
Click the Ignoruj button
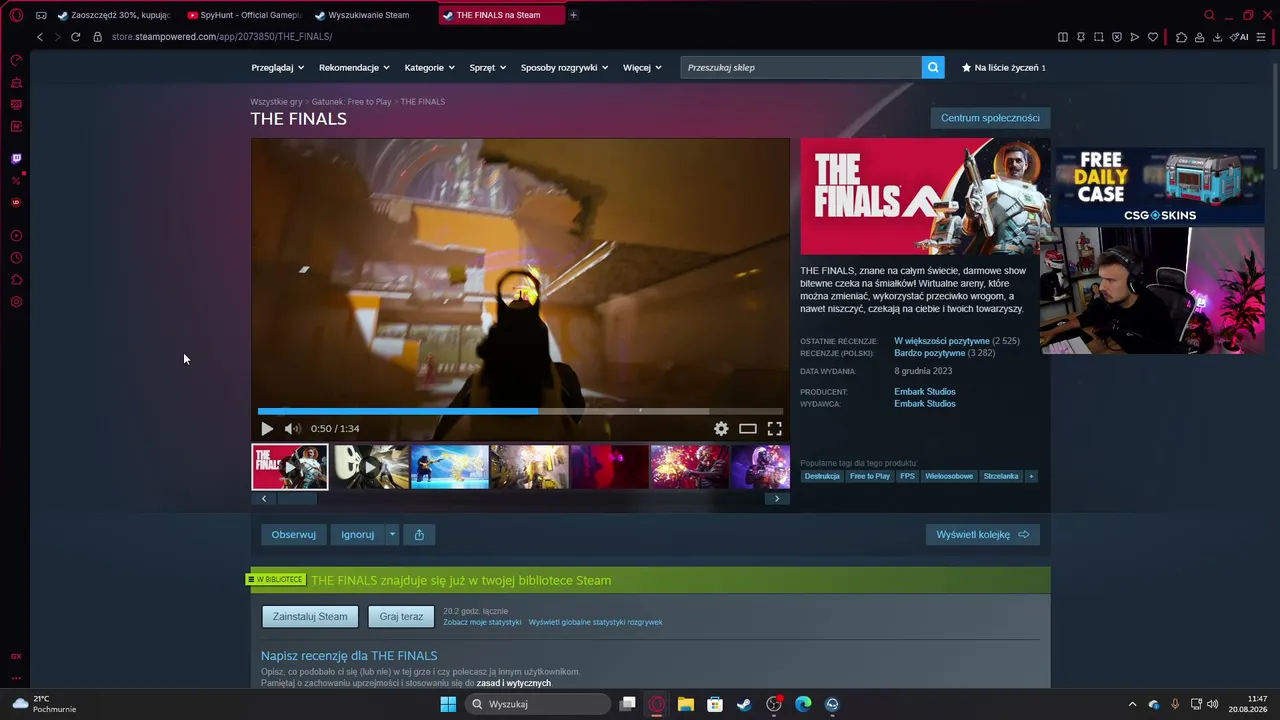point(357,535)
